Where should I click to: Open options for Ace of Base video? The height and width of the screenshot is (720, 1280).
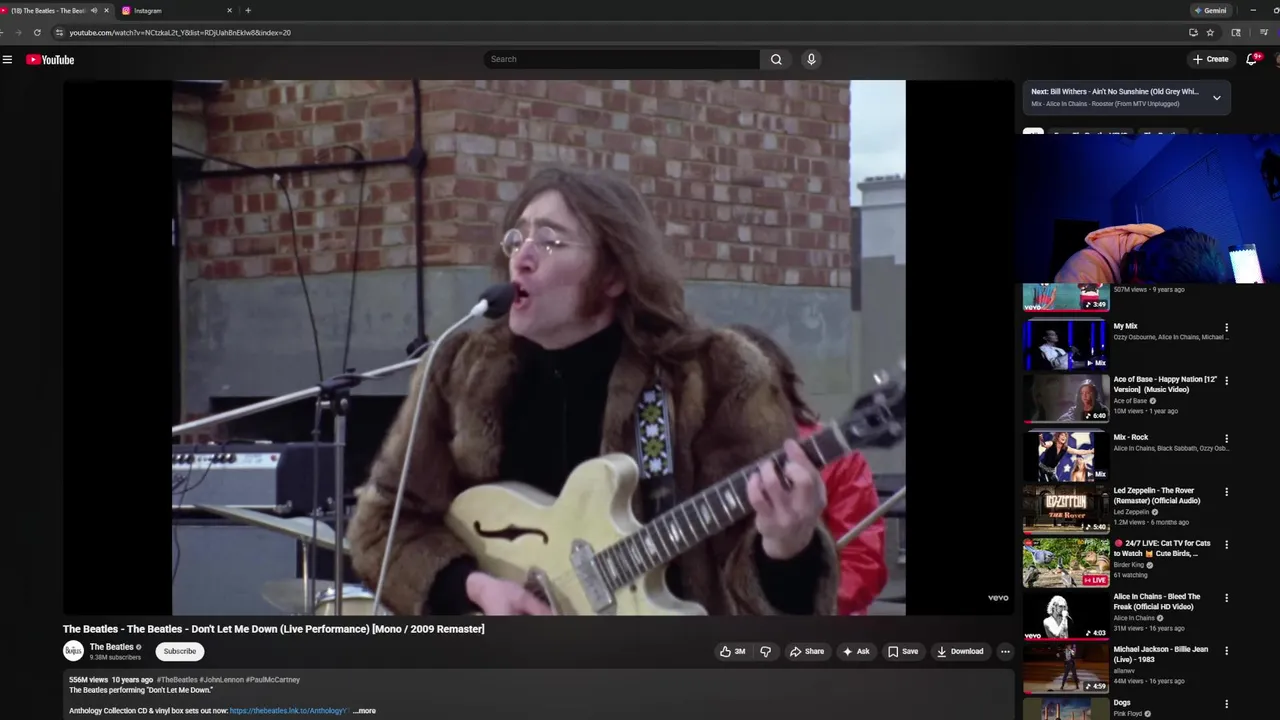click(x=1227, y=381)
